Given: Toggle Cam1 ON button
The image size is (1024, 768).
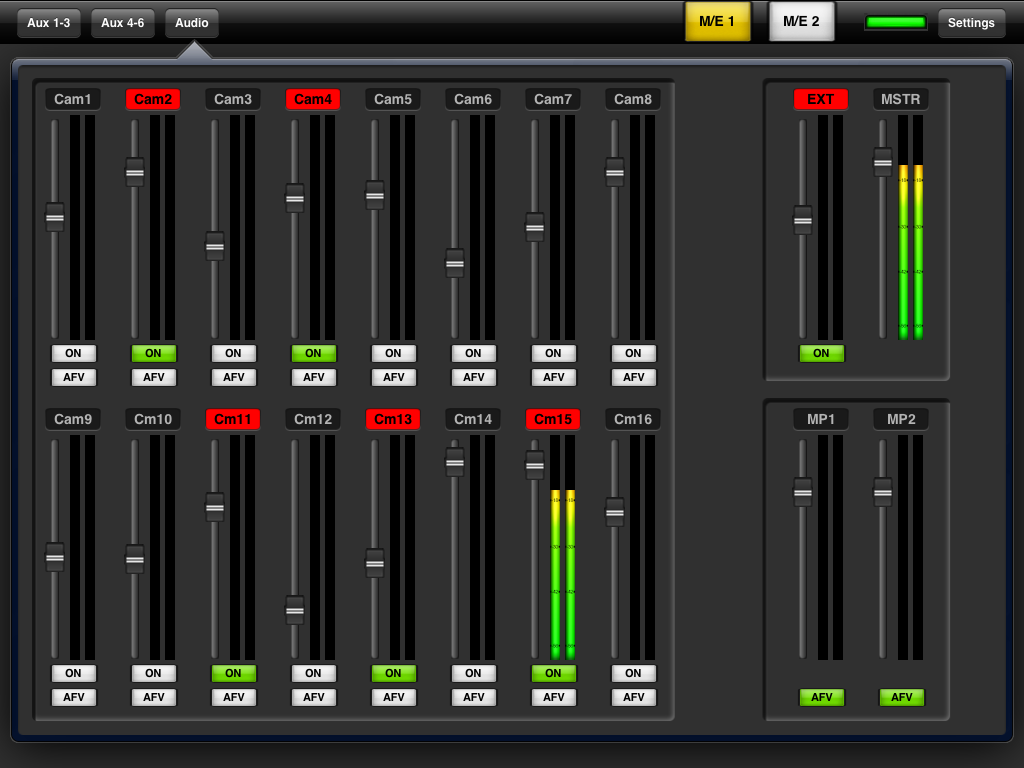Looking at the screenshot, I should point(74,353).
